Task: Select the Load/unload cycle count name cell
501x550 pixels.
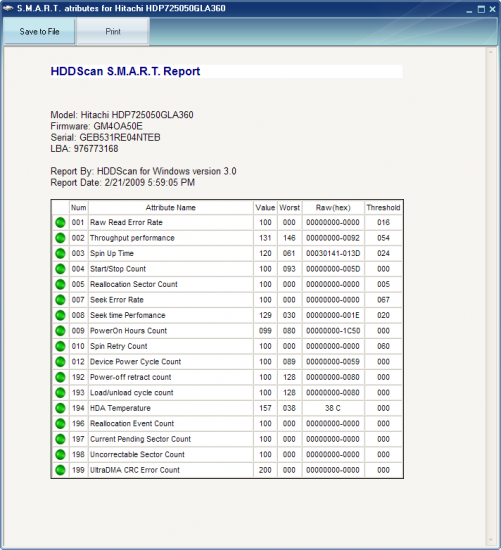Action: coord(171,393)
